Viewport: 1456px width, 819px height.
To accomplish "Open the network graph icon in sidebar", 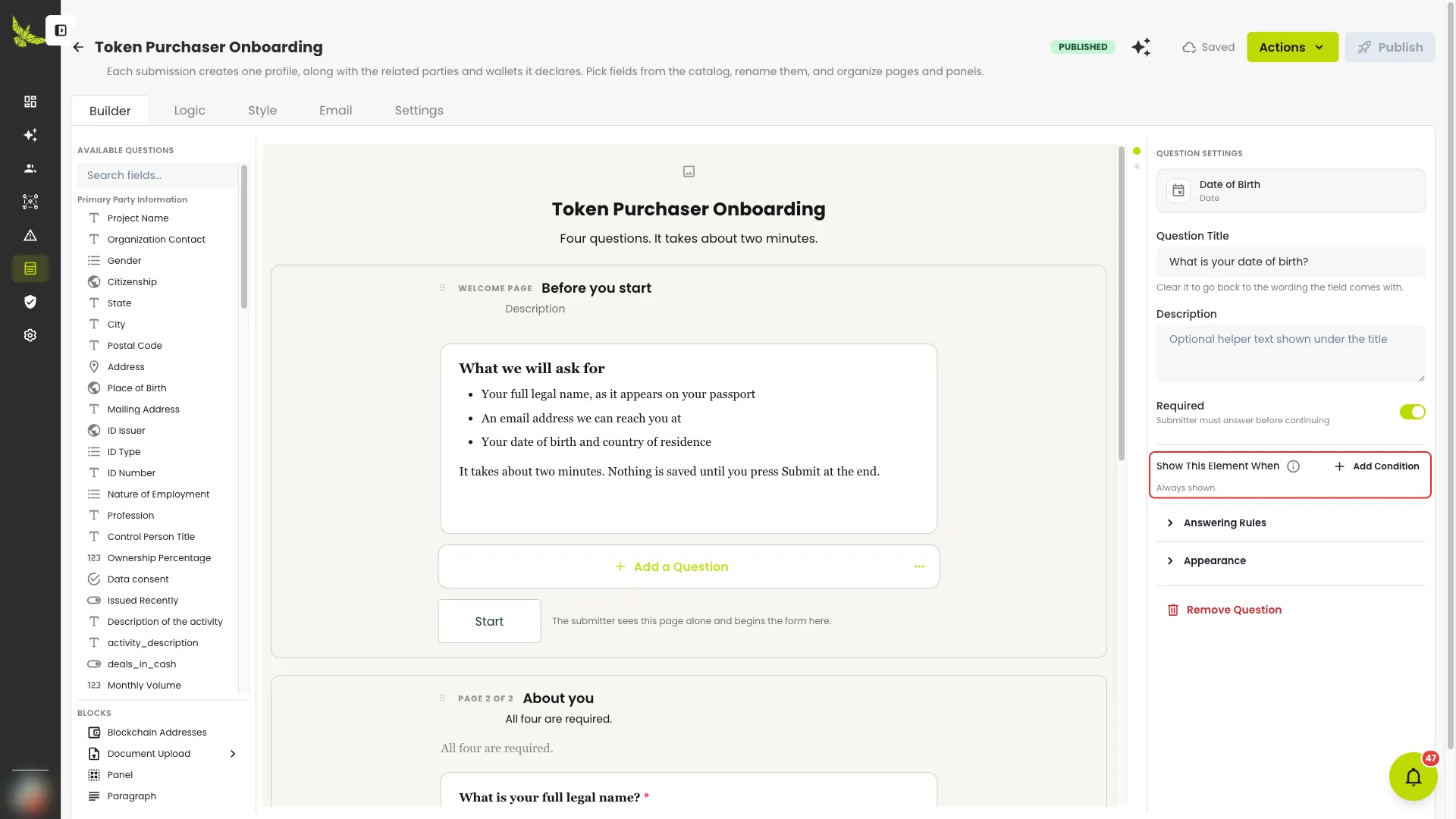I will pyautogui.click(x=30, y=202).
